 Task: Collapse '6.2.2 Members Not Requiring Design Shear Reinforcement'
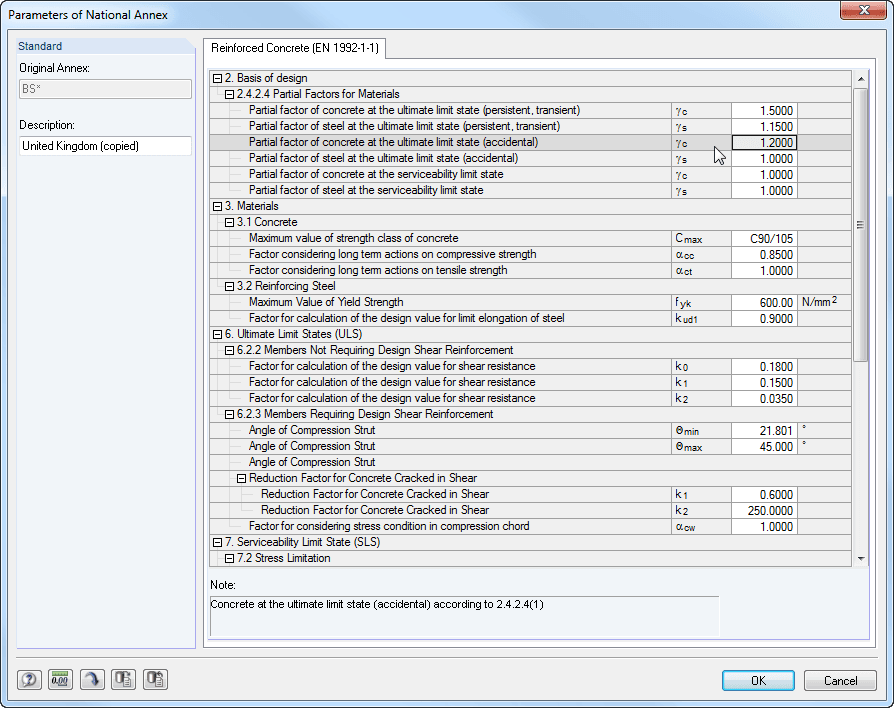coord(229,350)
